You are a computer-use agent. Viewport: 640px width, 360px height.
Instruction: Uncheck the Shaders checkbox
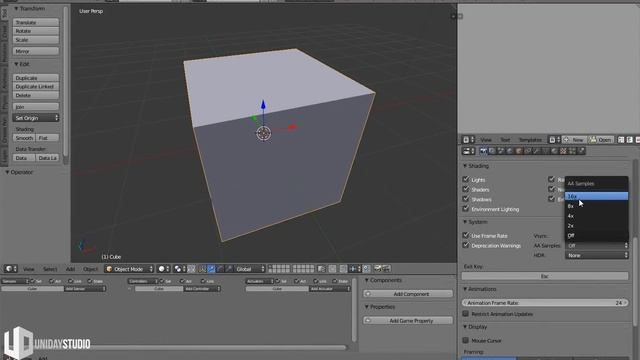pyautogui.click(x=466, y=189)
